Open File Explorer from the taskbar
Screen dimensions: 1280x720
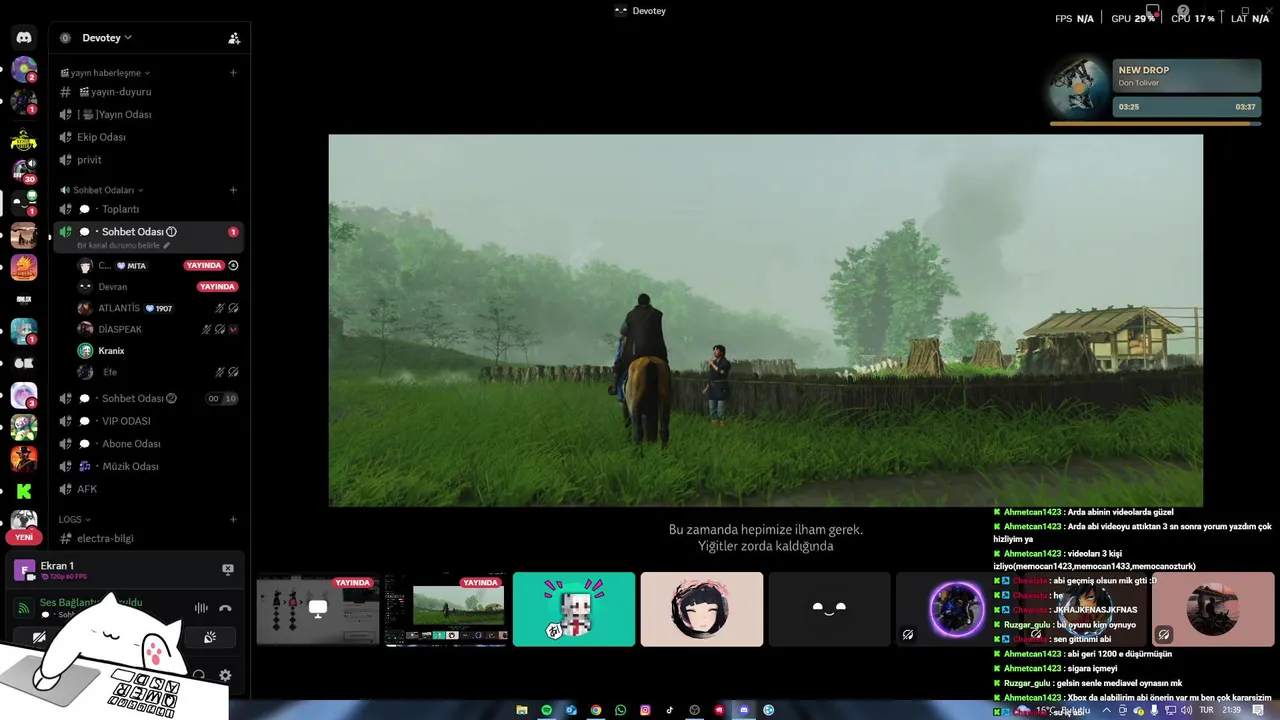(522, 710)
